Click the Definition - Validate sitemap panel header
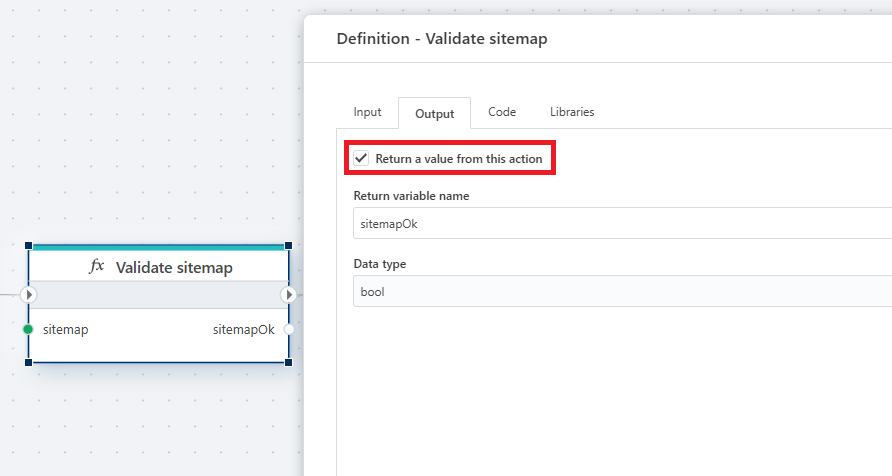Image resolution: width=892 pixels, height=476 pixels. coord(442,39)
